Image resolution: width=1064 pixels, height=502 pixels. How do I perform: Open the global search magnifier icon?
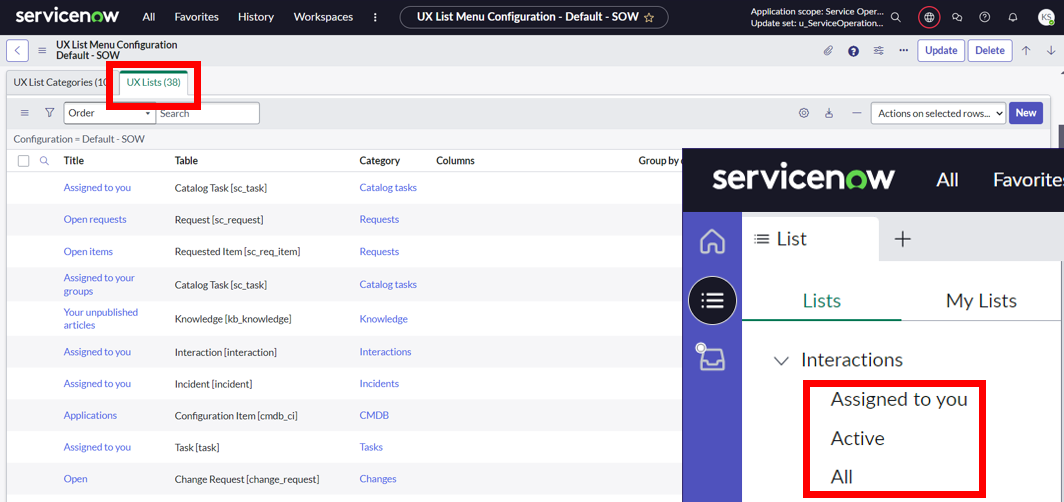tap(896, 17)
